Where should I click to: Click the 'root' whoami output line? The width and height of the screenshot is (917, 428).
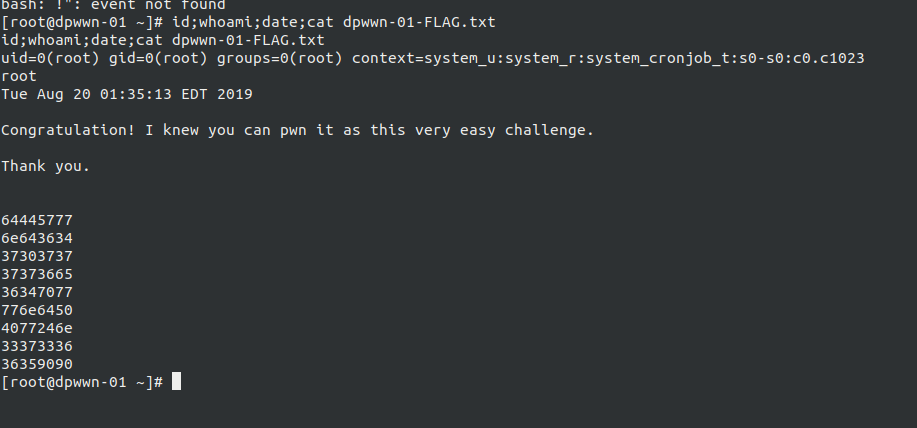pyautogui.click(x=19, y=77)
